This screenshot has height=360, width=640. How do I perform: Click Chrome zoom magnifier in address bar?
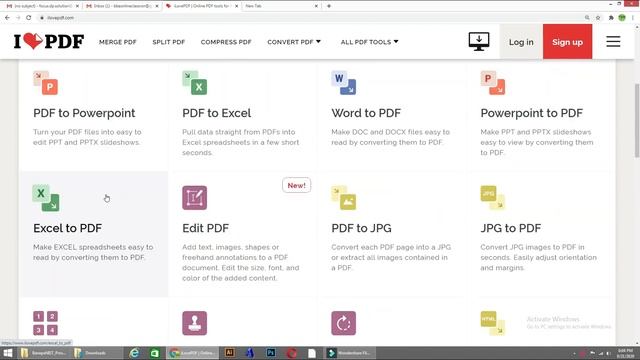tap(587, 18)
